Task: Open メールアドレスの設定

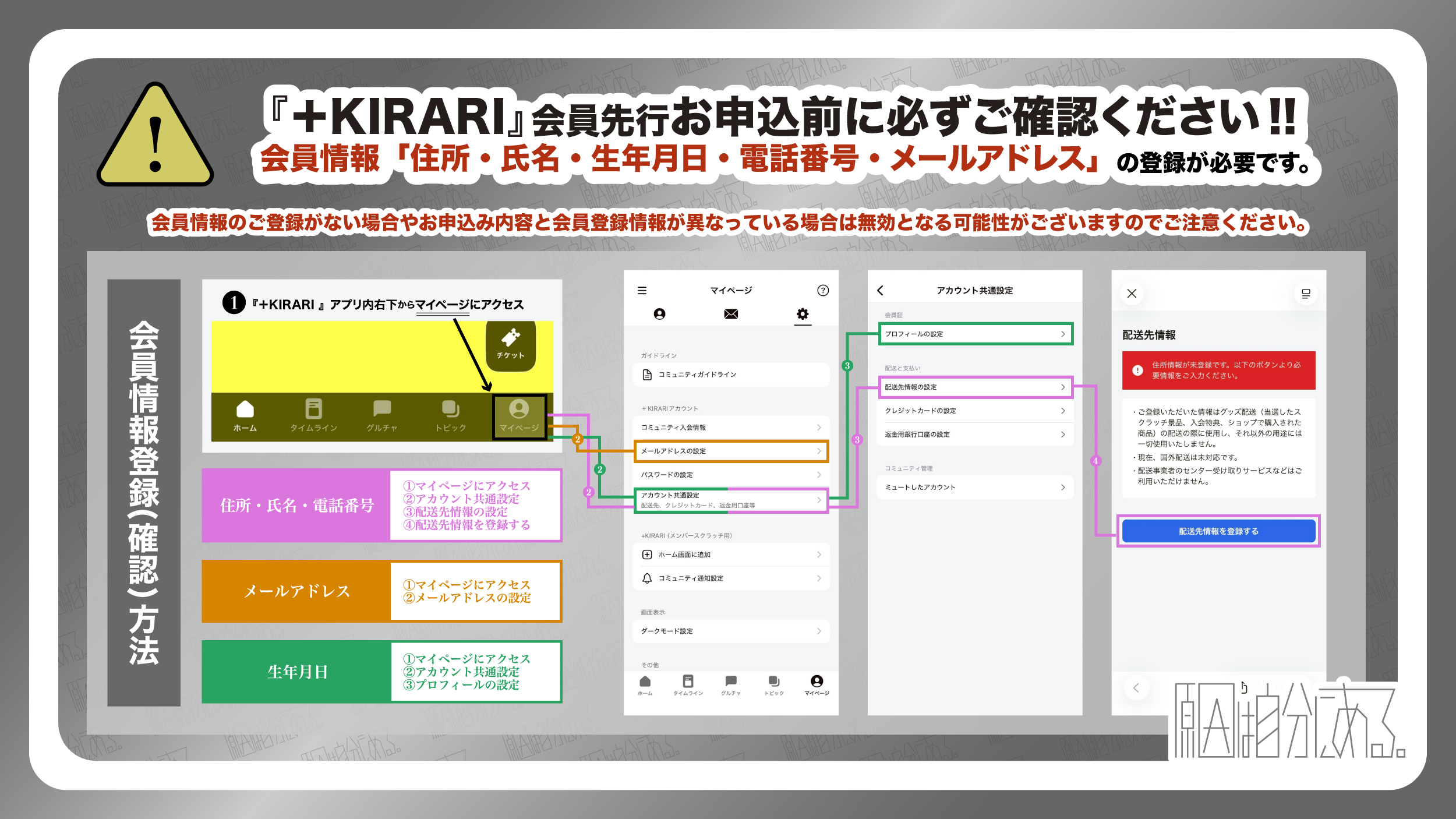Action: pos(731,451)
